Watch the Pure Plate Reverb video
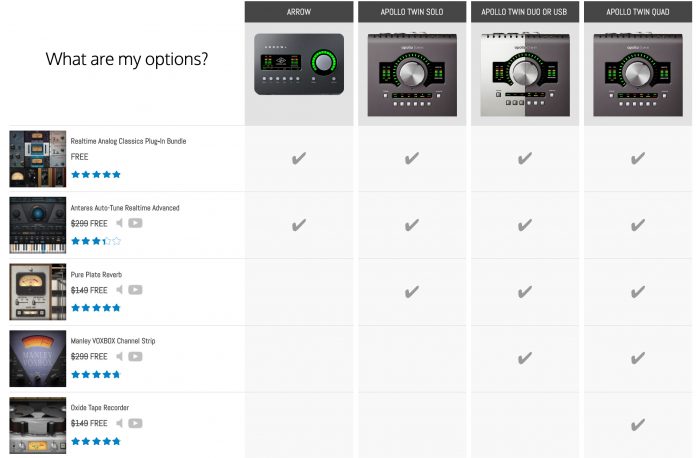Viewport: 696px width, 458px height. click(135, 290)
